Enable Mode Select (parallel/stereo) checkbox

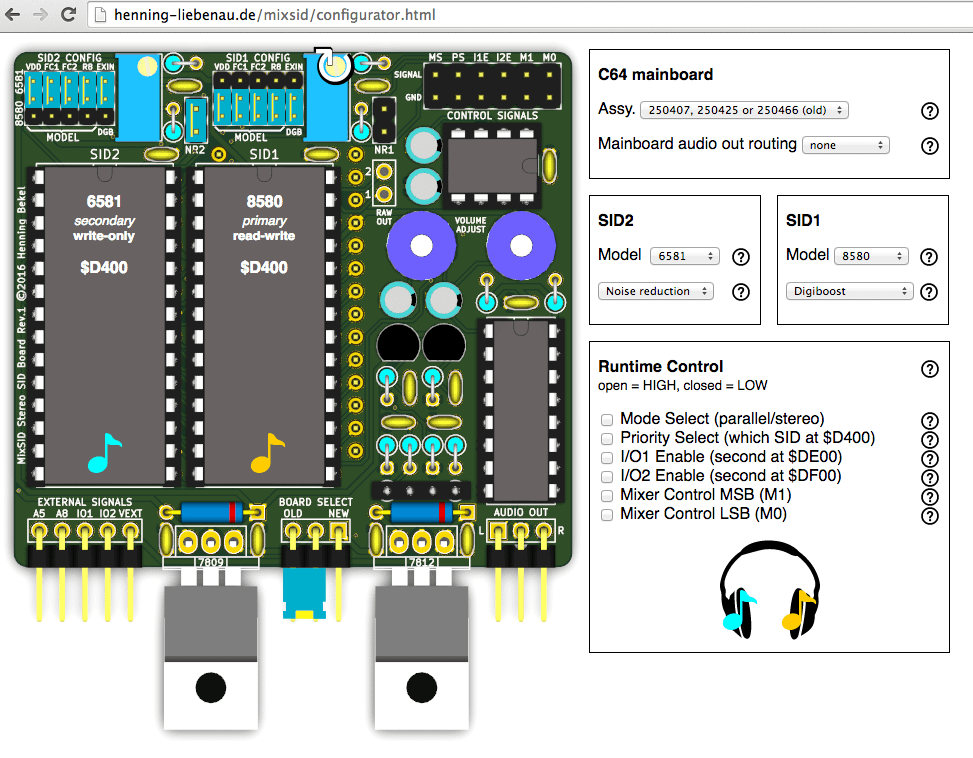[x=607, y=419]
